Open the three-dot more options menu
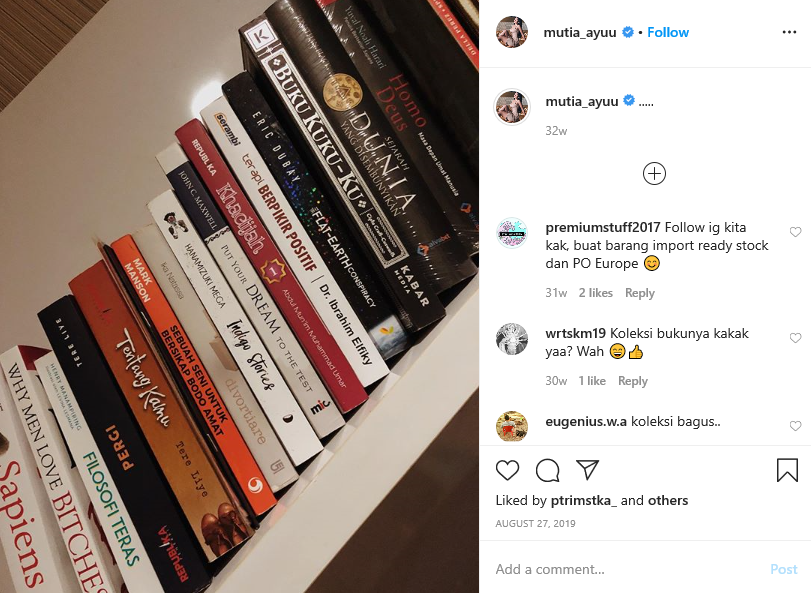The height and width of the screenshot is (593, 811). (789, 32)
